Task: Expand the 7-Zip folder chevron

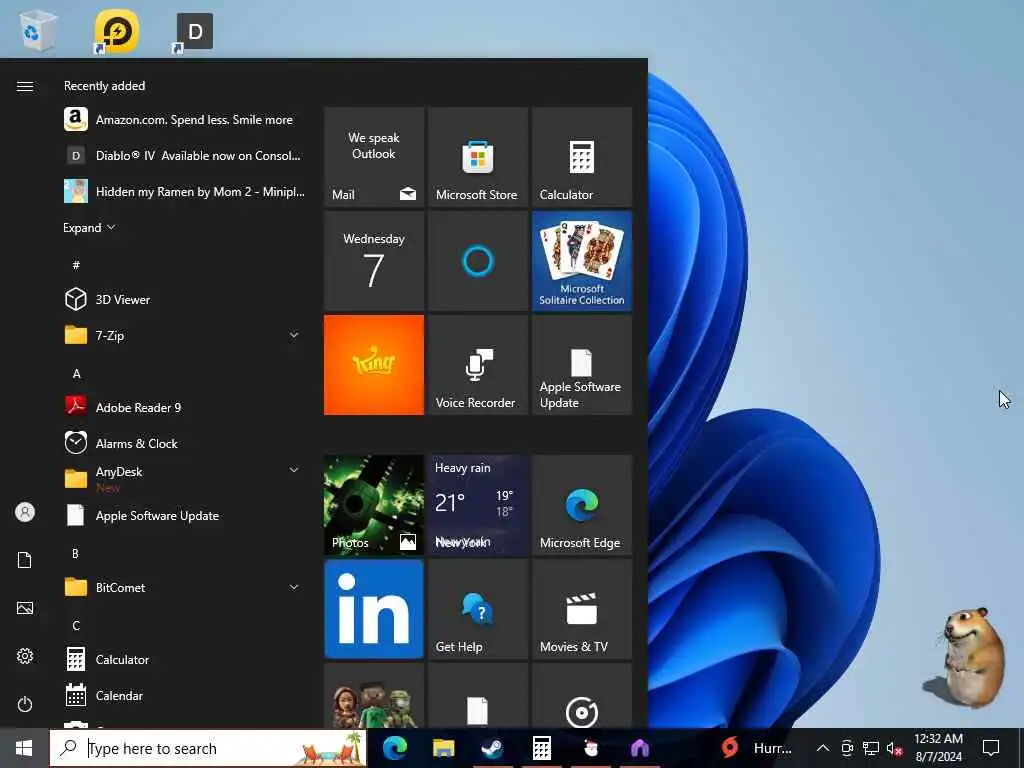Action: coord(294,335)
